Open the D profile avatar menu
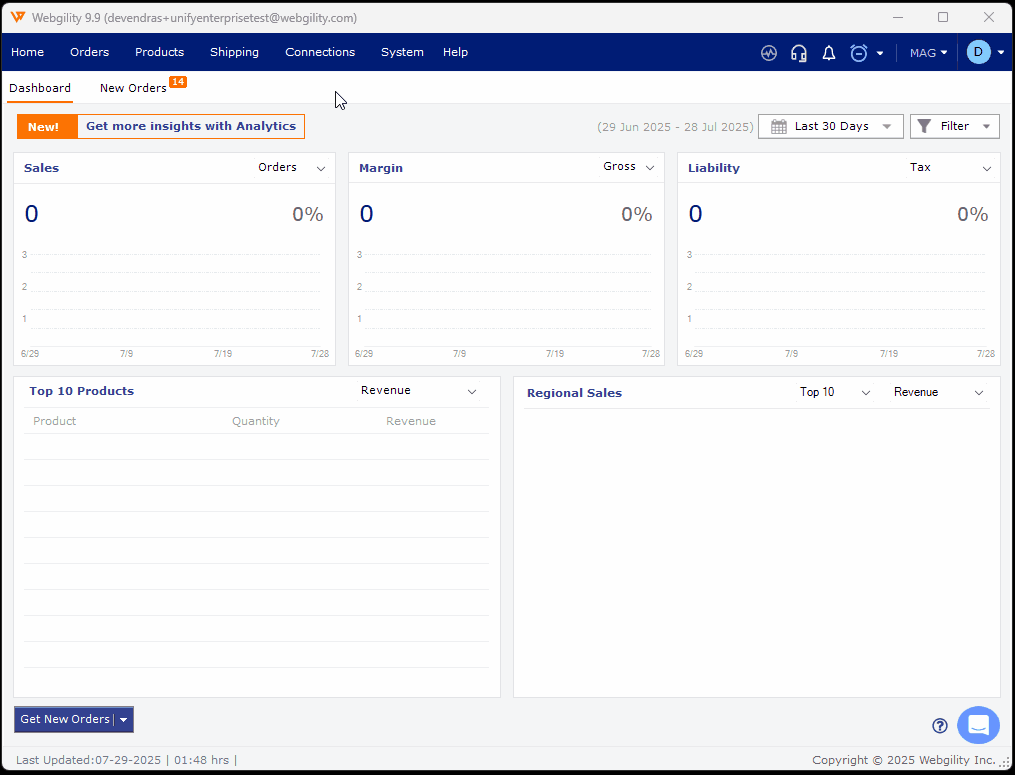1015x775 pixels. (x=978, y=52)
